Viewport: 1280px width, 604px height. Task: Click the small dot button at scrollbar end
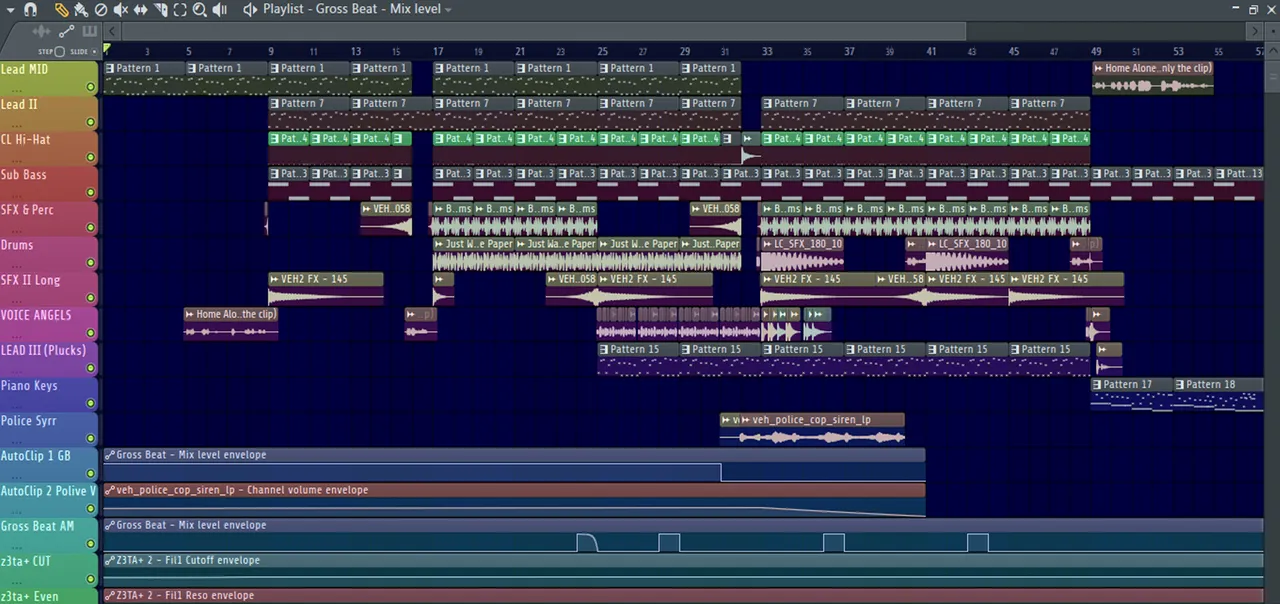(1271, 32)
